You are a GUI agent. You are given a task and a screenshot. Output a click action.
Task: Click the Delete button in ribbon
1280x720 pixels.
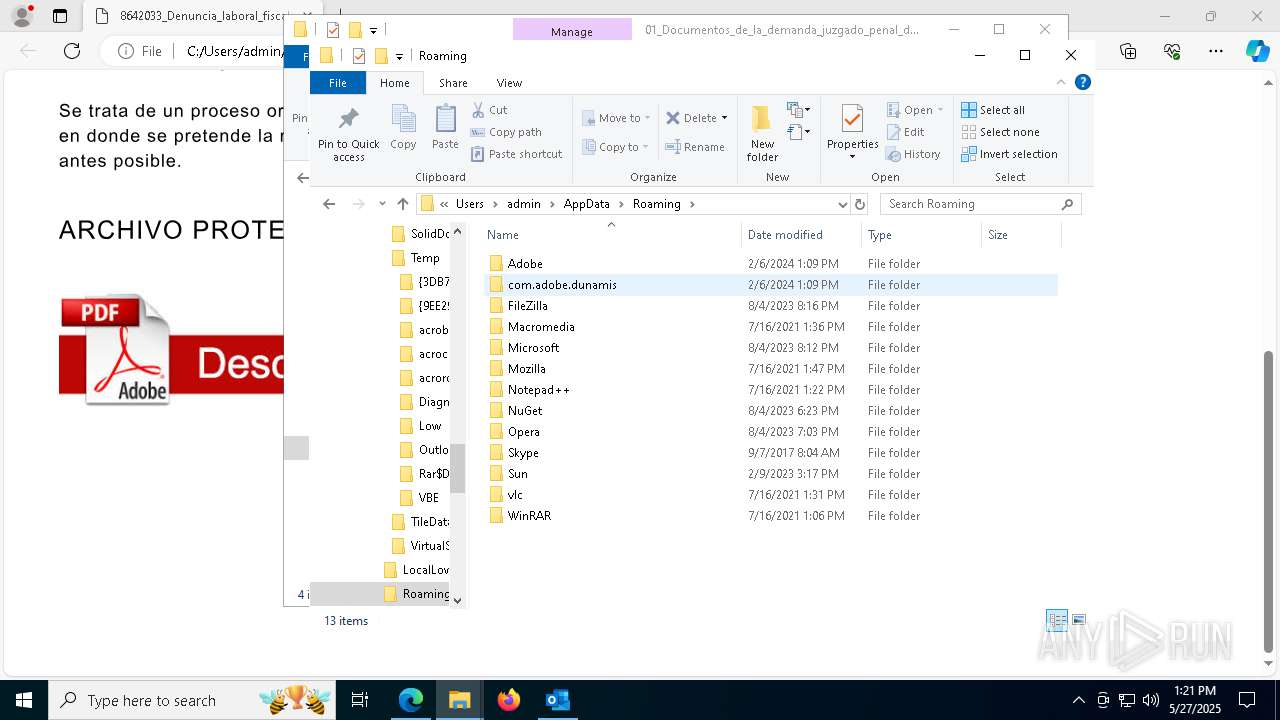click(x=691, y=118)
